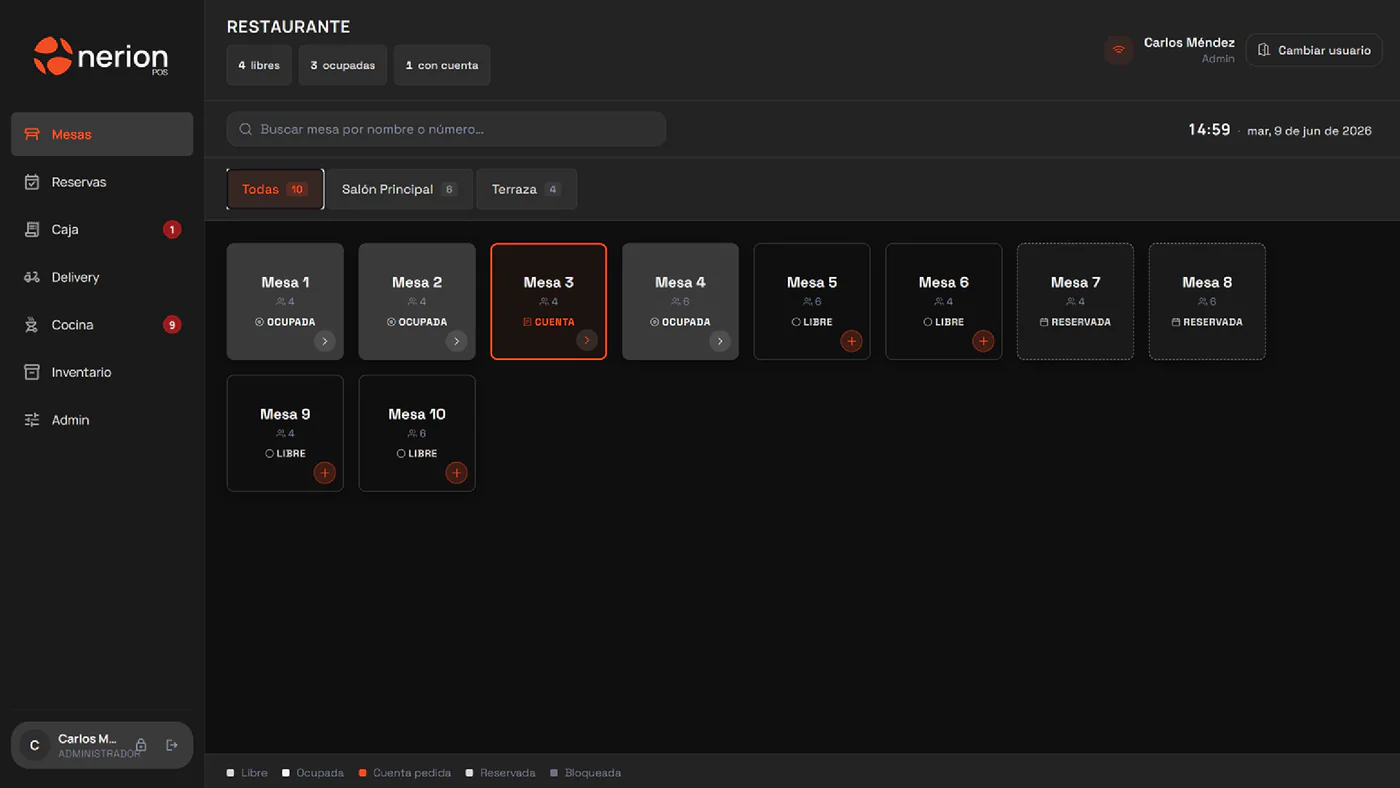The width and height of the screenshot is (1400, 788).
Task: Select the Mesa 5 table name
Action: click(x=812, y=282)
